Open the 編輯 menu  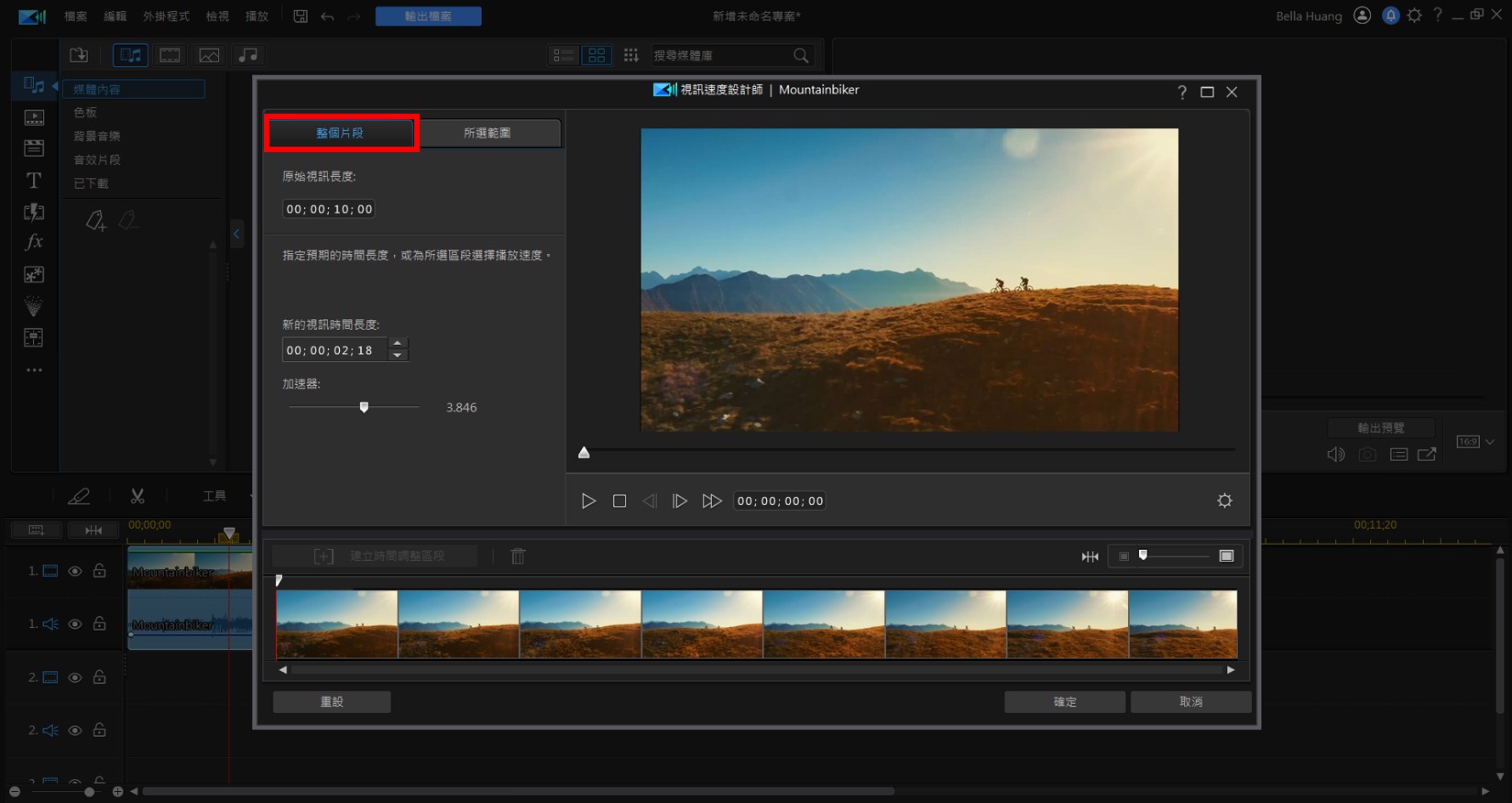click(x=115, y=16)
